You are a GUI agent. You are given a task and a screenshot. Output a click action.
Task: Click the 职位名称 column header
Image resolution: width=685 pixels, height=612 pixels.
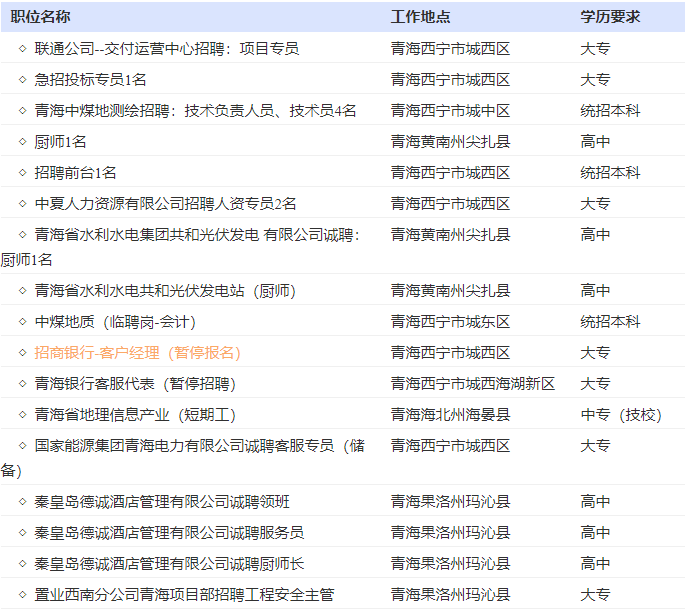pyautogui.click(x=40, y=17)
